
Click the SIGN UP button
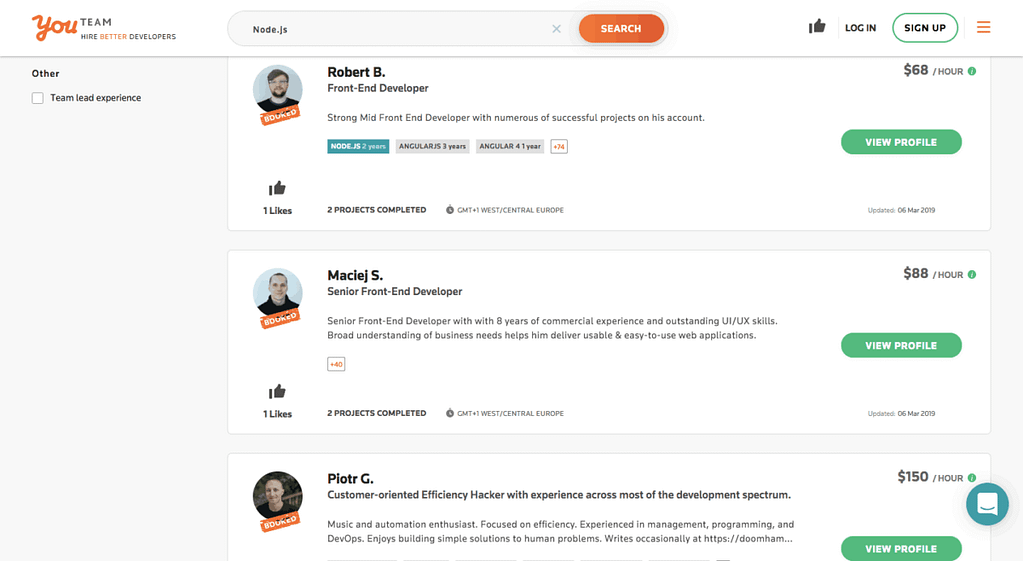pos(924,28)
